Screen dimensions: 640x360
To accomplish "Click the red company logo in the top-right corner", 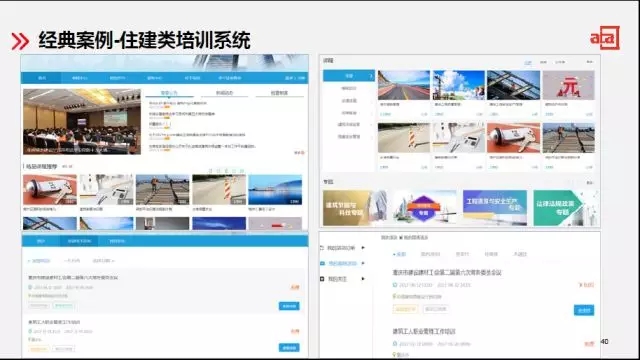I will pyautogui.click(x=605, y=38).
